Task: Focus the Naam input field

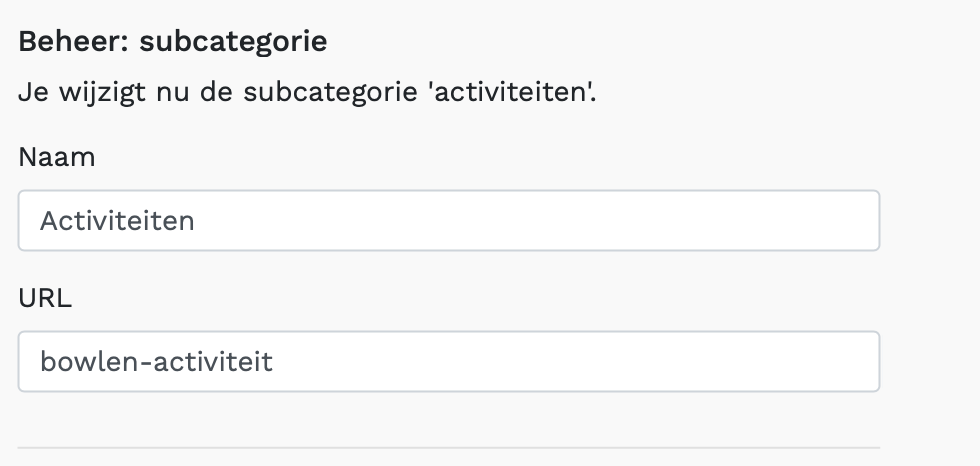Action: 448,221
